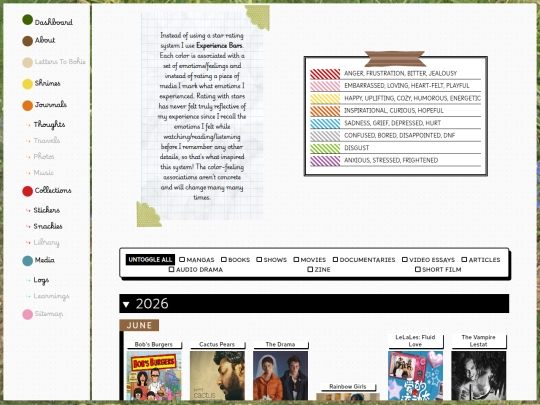
Task: Open the Stickers collection
Action: [x=46, y=210]
